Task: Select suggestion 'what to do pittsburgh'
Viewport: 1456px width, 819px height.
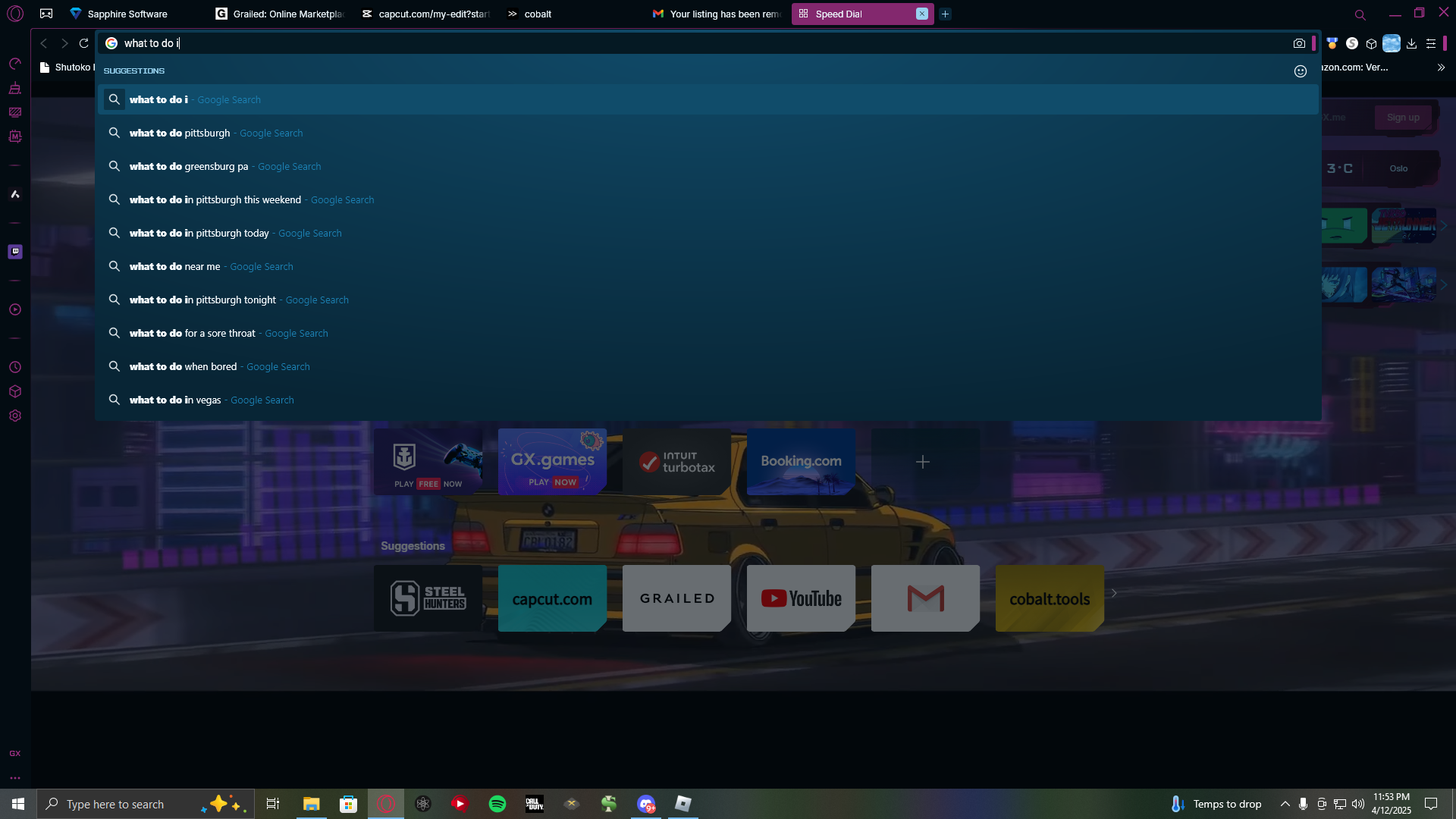Action: tap(708, 133)
